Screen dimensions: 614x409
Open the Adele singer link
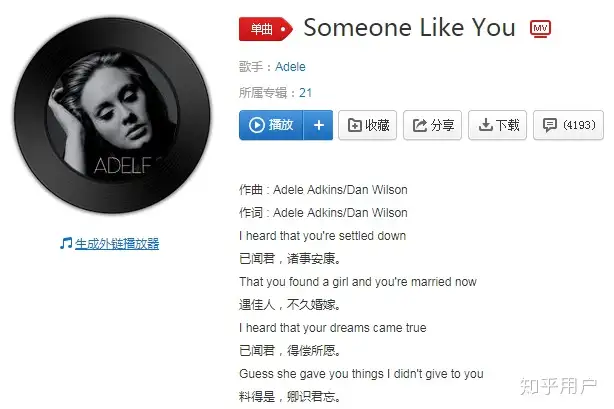click(x=290, y=67)
